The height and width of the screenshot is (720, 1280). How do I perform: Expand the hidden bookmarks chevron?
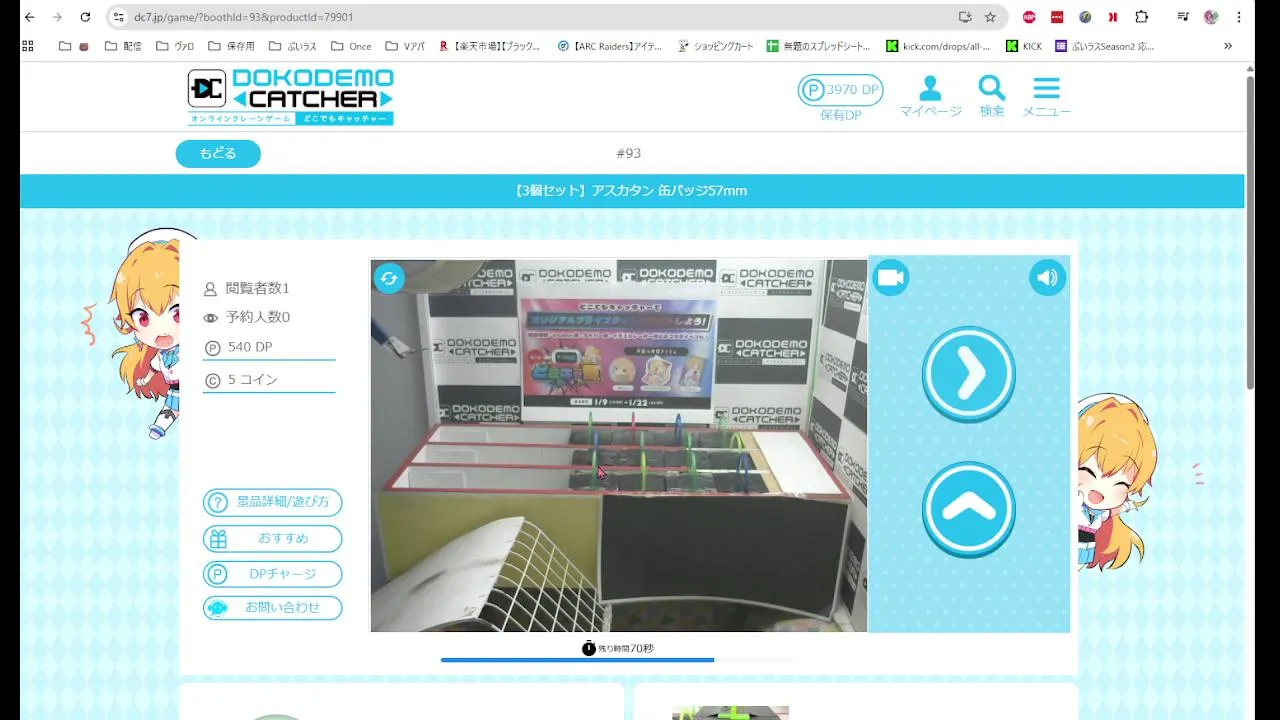tap(1228, 46)
